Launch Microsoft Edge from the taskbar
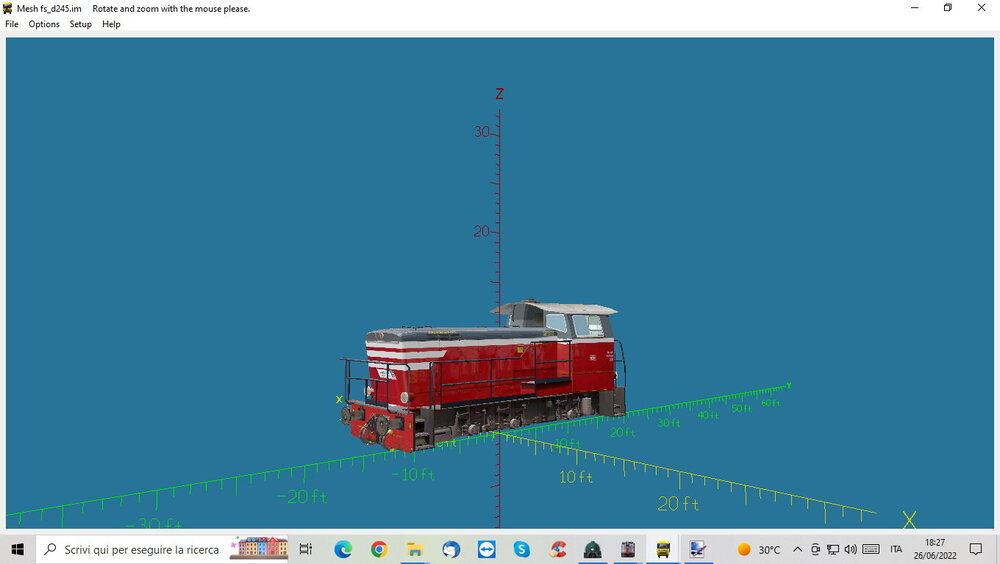This screenshot has height=564, width=1000. (x=342, y=549)
